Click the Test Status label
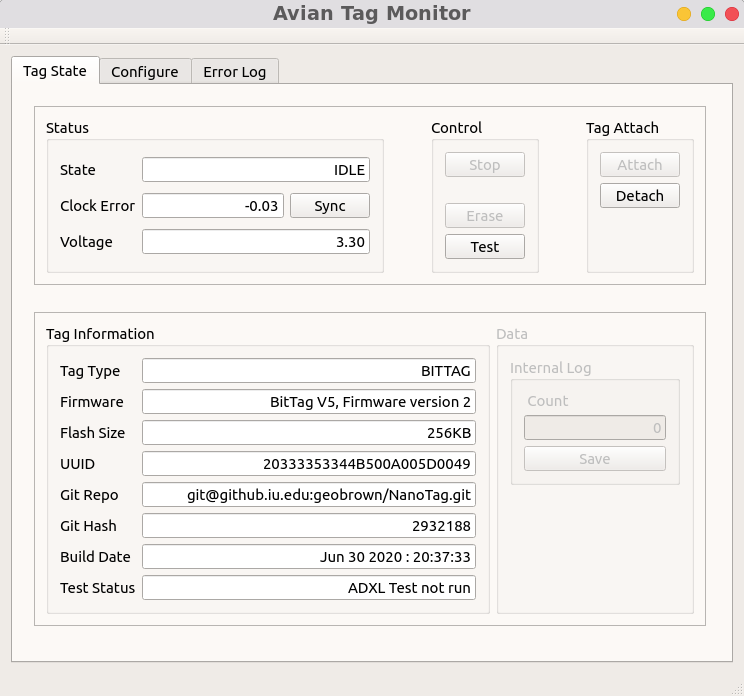The image size is (744, 696). [97, 588]
